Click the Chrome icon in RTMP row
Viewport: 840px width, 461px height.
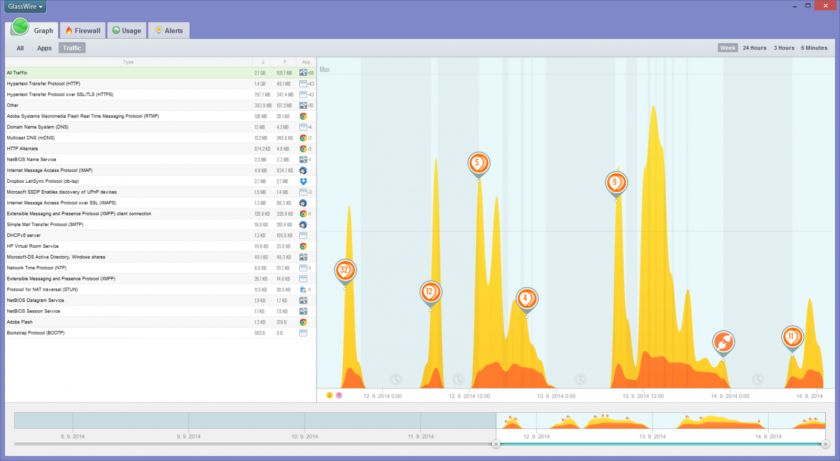click(303, 116)
